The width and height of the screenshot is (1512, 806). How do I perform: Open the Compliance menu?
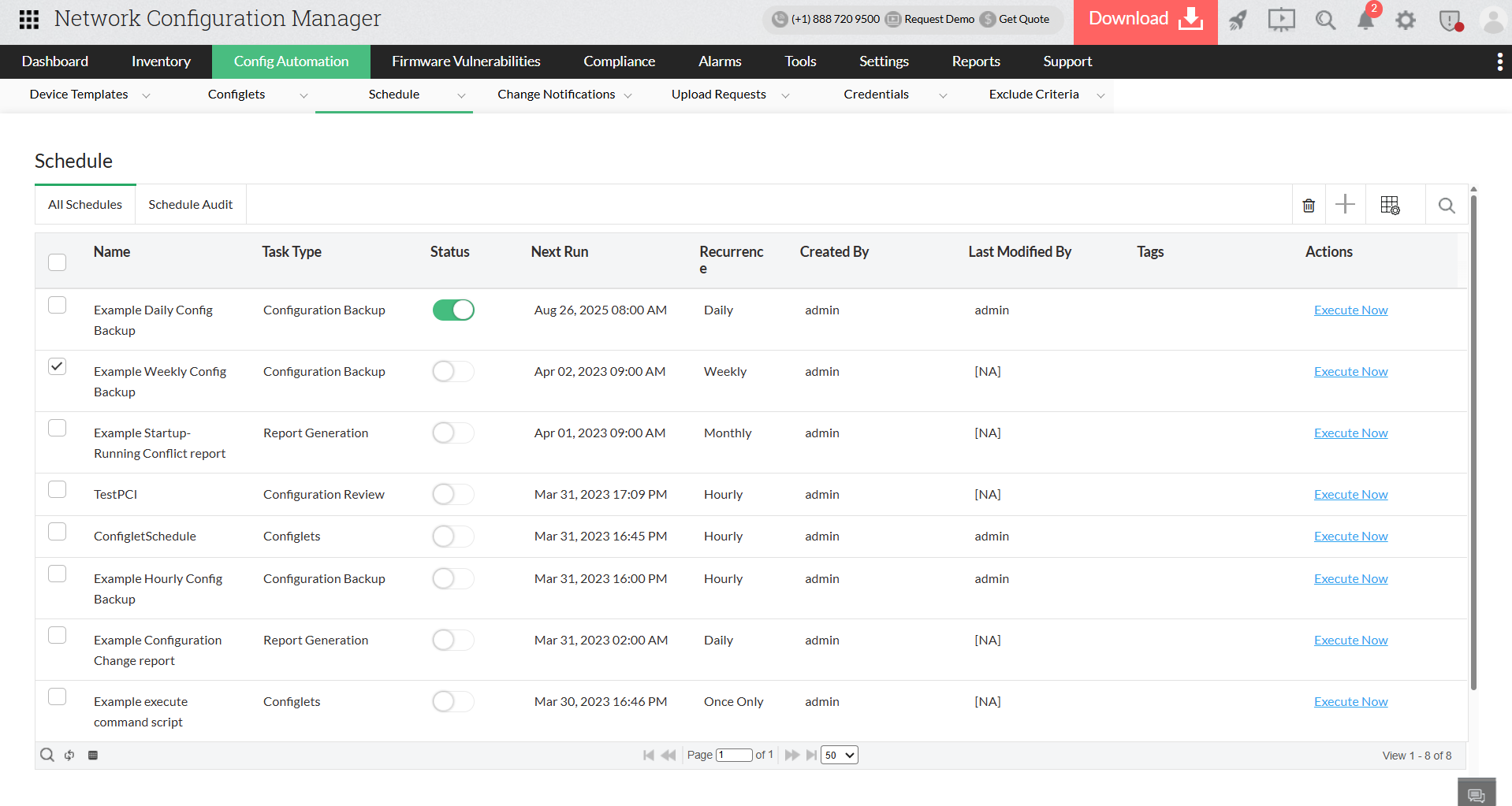pos(619,61)
